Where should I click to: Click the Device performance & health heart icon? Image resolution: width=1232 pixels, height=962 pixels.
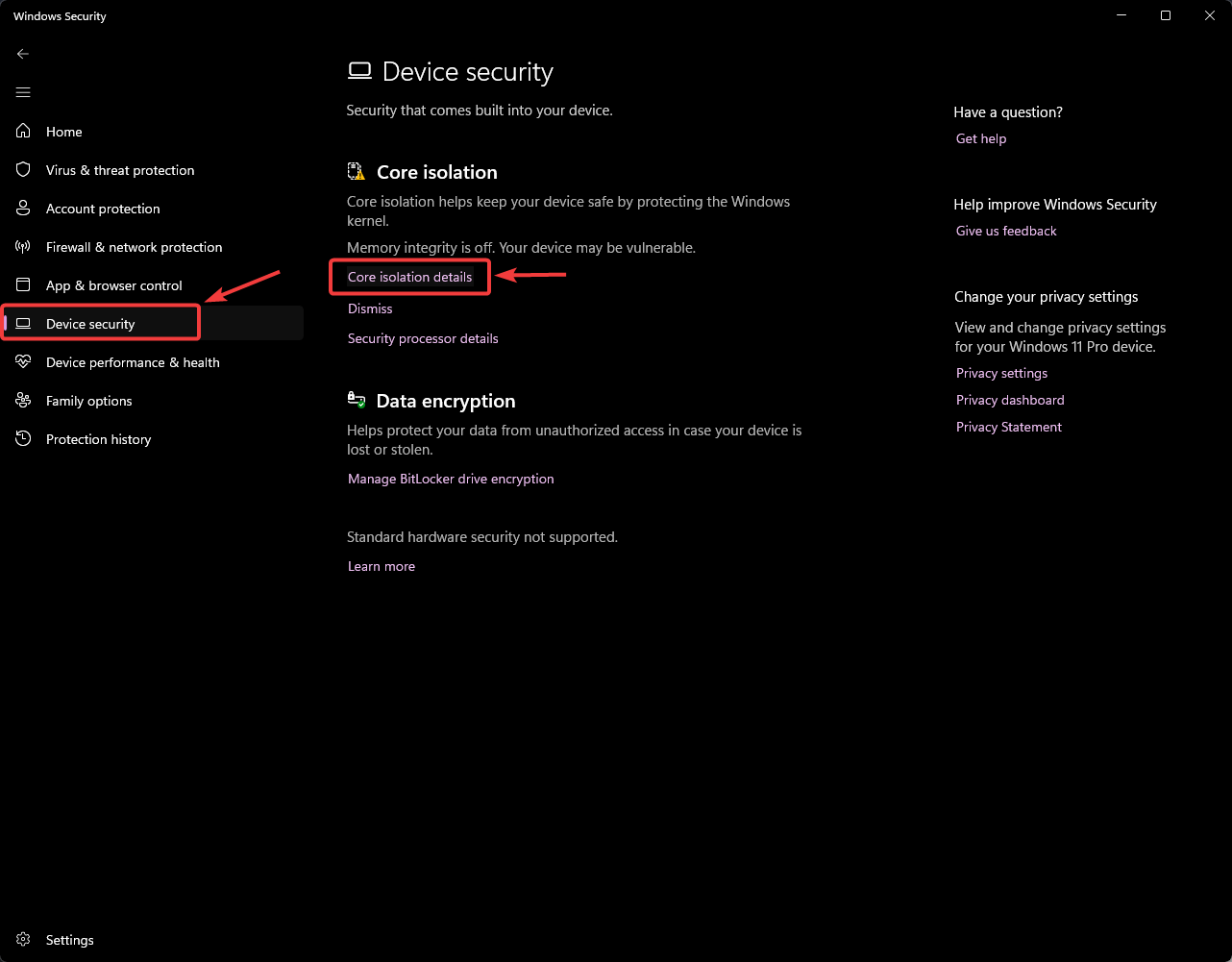[24, 362]
